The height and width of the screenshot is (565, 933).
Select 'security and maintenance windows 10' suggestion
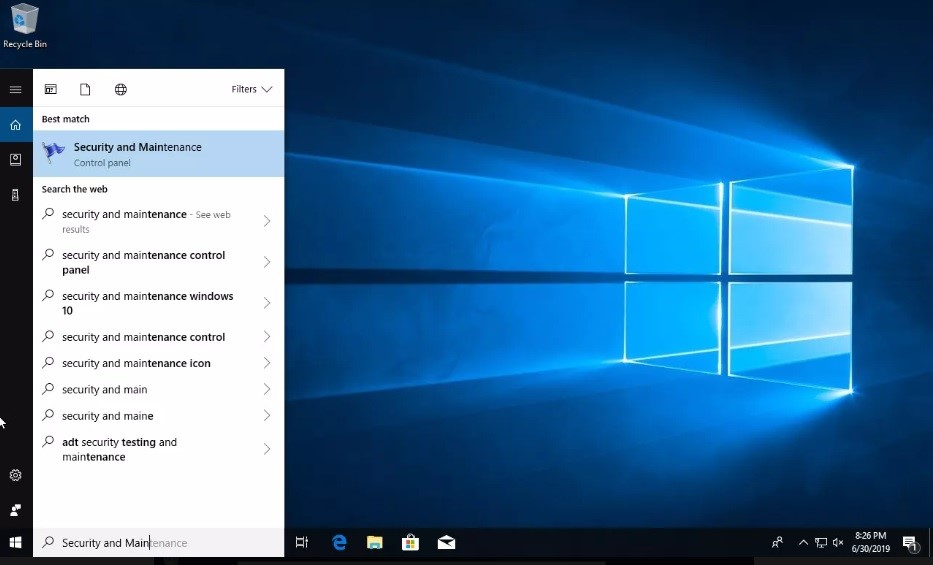pyautogui.click(x=148, y=303)
